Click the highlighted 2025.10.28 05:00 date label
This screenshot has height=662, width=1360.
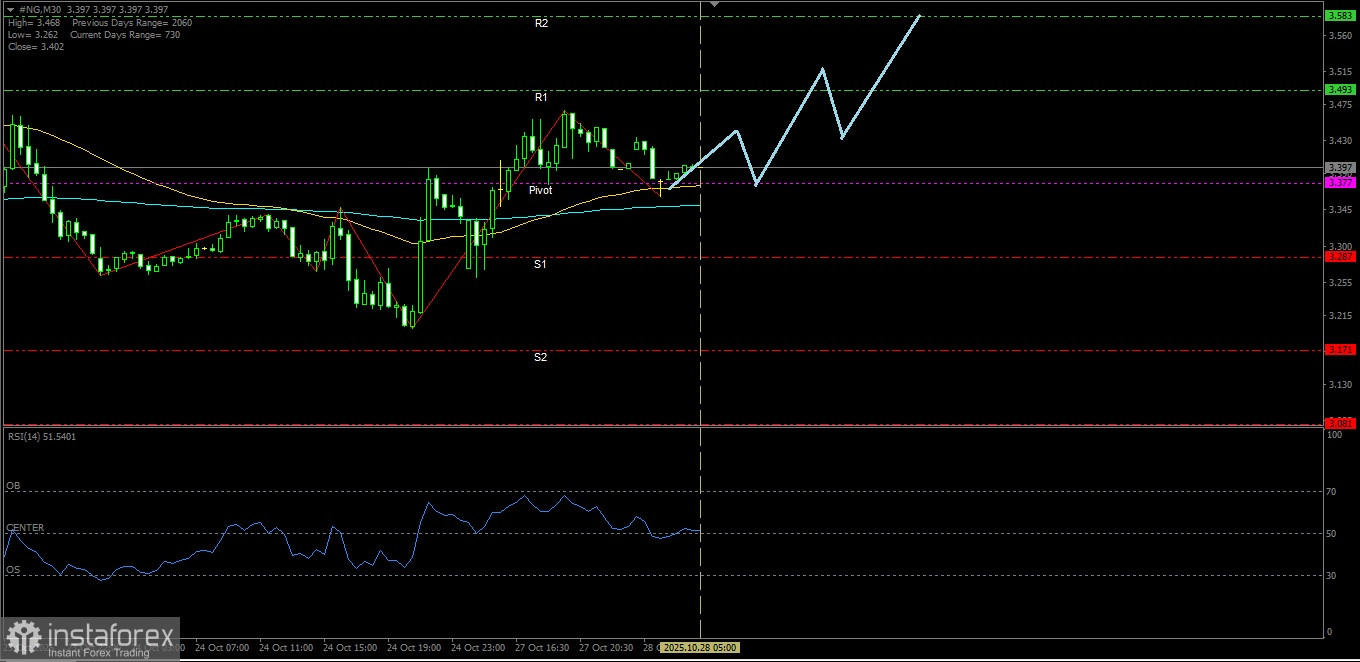(x=701, y=648)
